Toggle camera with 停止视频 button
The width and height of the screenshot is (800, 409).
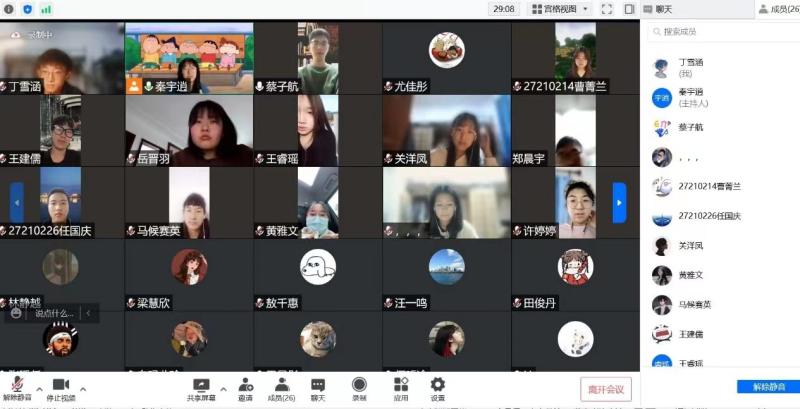pyautogui.click(x=61, y=389)
